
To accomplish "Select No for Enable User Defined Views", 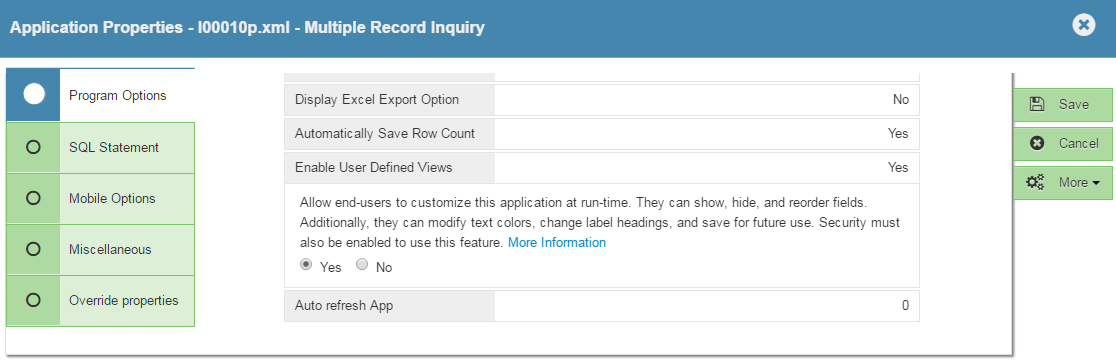I will (x=362, y=265).
